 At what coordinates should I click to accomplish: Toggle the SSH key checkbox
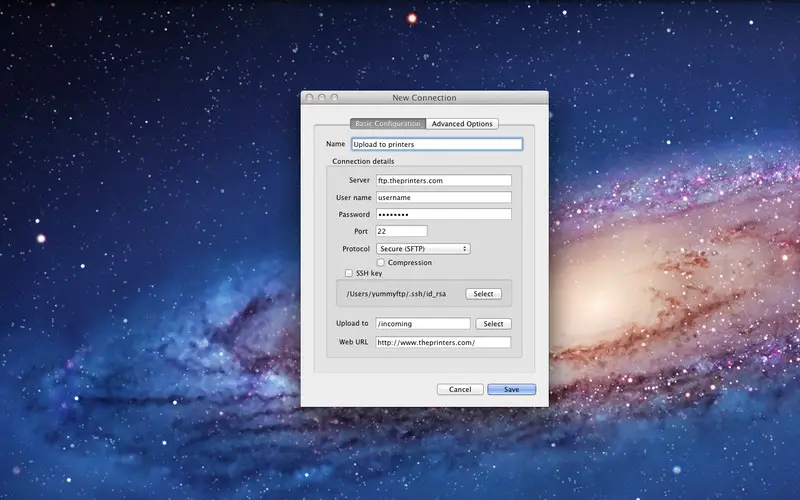click(348, 273)
